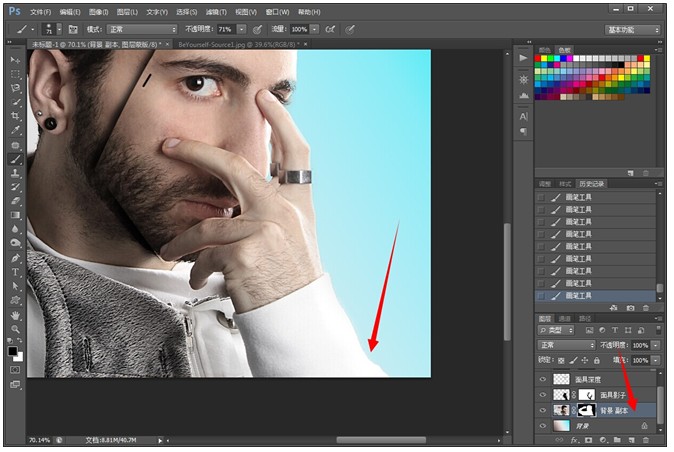Add a layer mask
This screenshot has width=674, height=452.
[588, 440]
